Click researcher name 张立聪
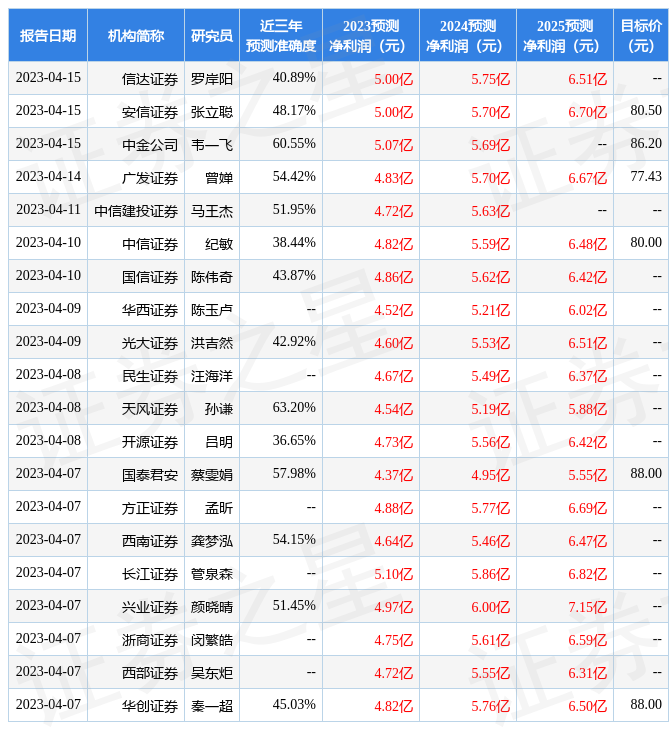Image resolution: width=669 pixels, height=730 pixels. coord(212,112)
